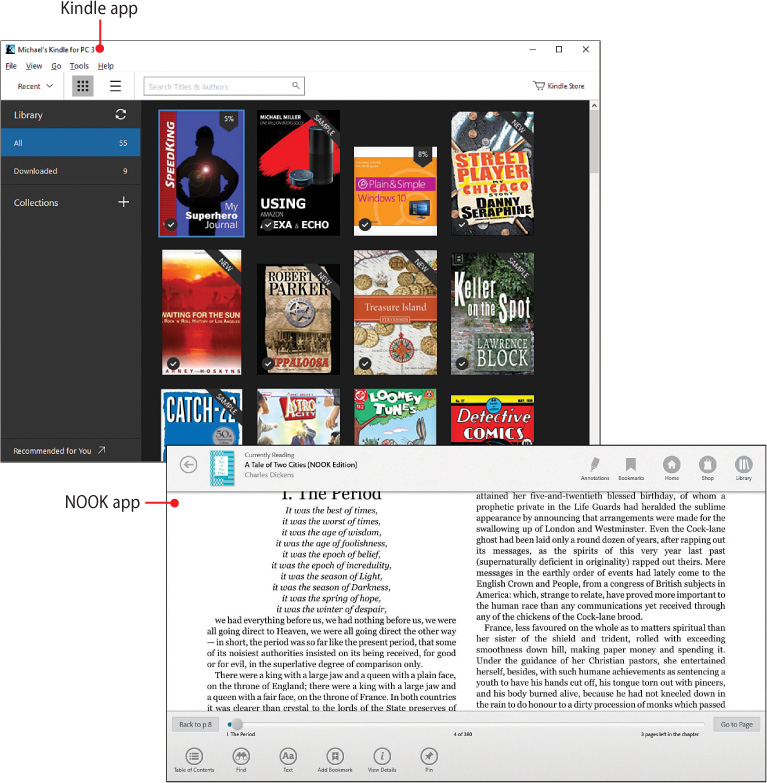The image size is (767, 783).
Task: Open the File menu
Action: [x=11, y=66]
